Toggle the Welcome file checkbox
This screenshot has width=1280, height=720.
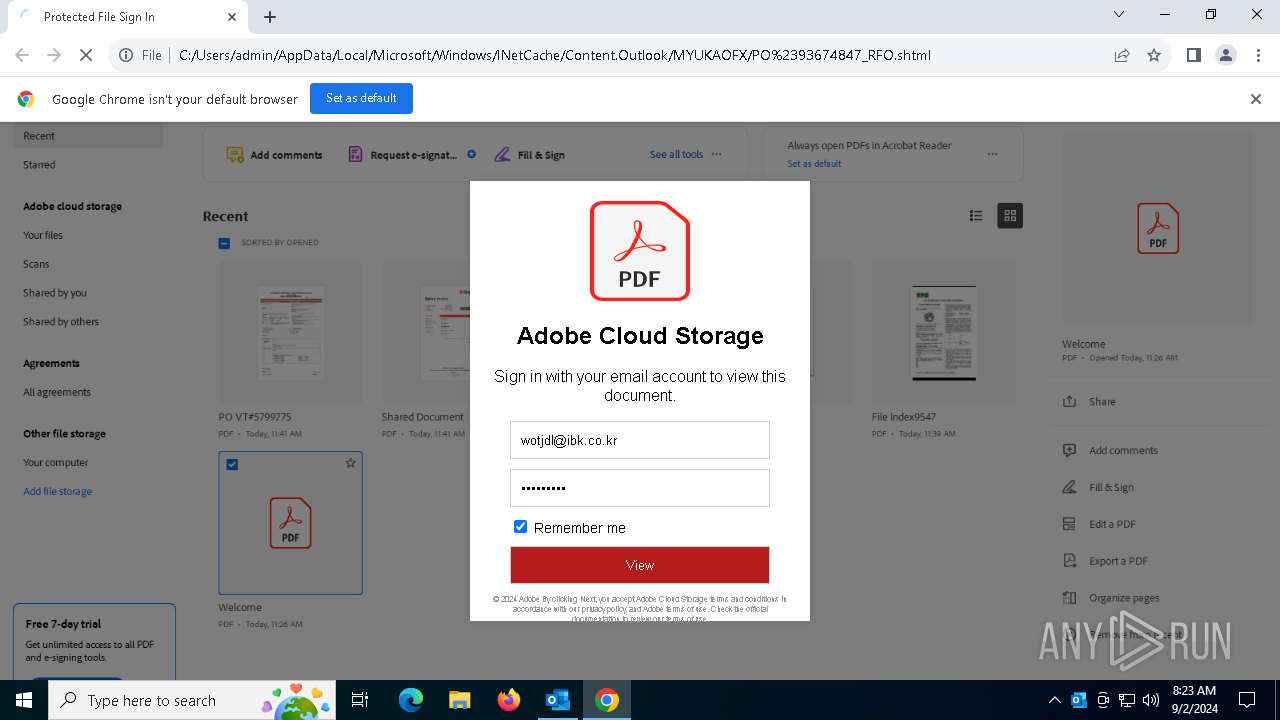pyautogui.click(x=232, y=464)
